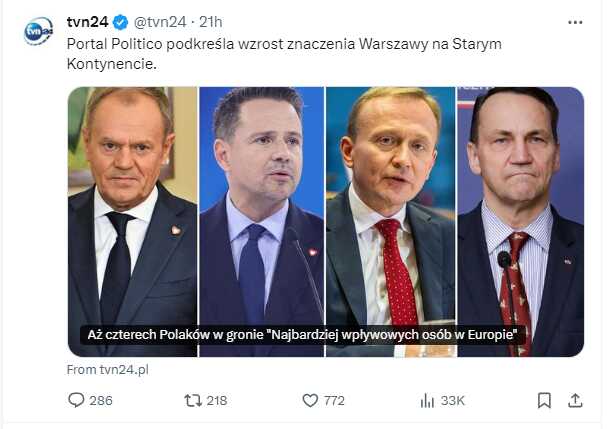Share the post with the upload arrow icon
Image resolution: width=615 pixels, height=429 pixels.
(x=575, y=400)
